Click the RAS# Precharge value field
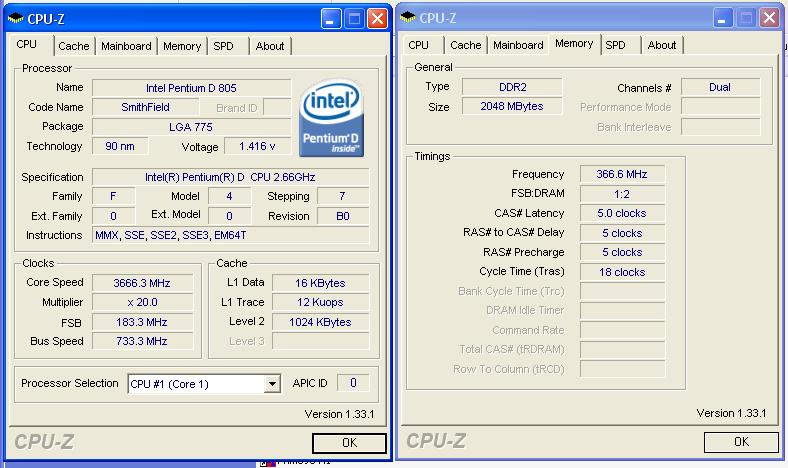 622,252
